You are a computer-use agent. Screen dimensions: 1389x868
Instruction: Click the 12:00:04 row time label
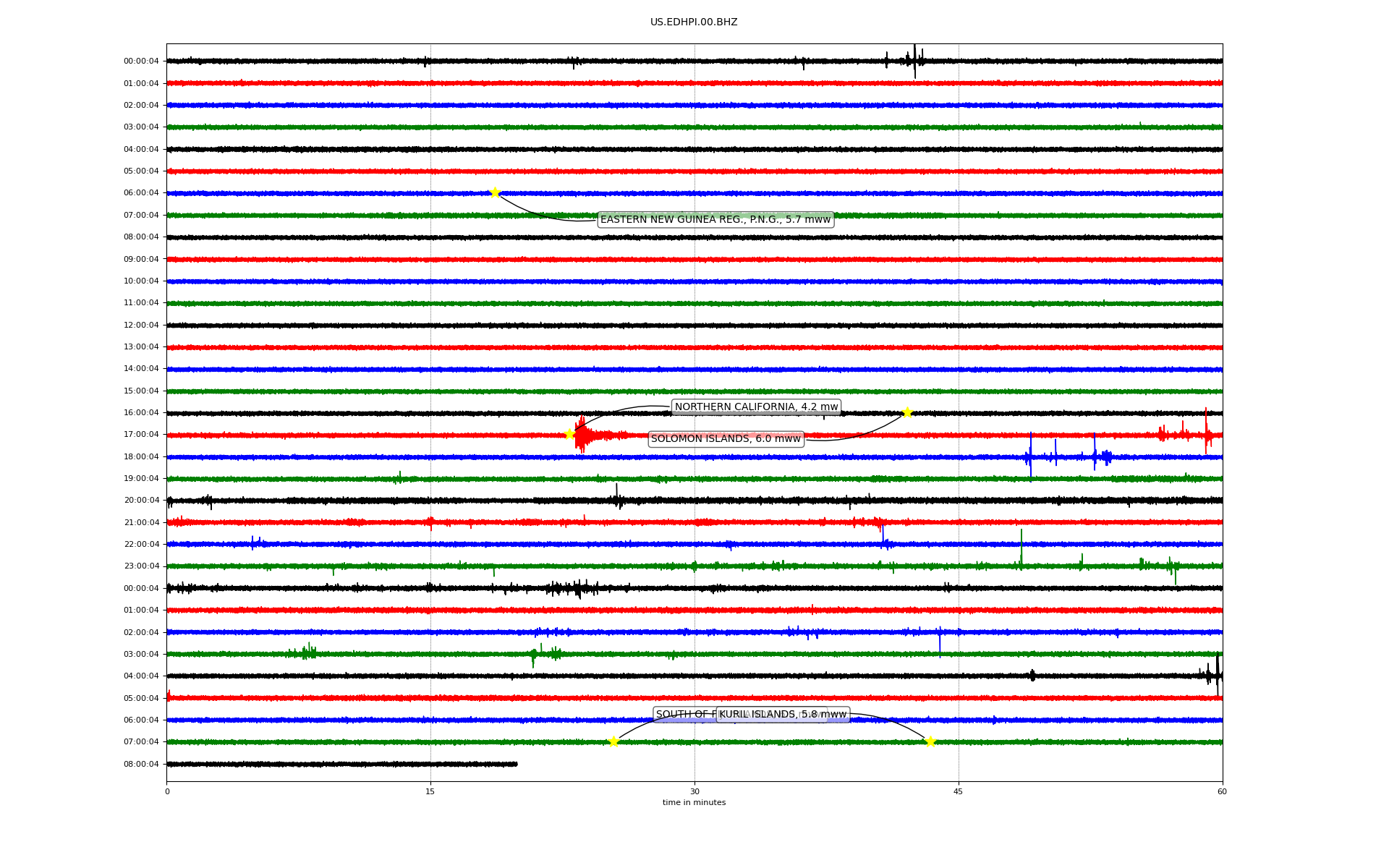(141, 325)
